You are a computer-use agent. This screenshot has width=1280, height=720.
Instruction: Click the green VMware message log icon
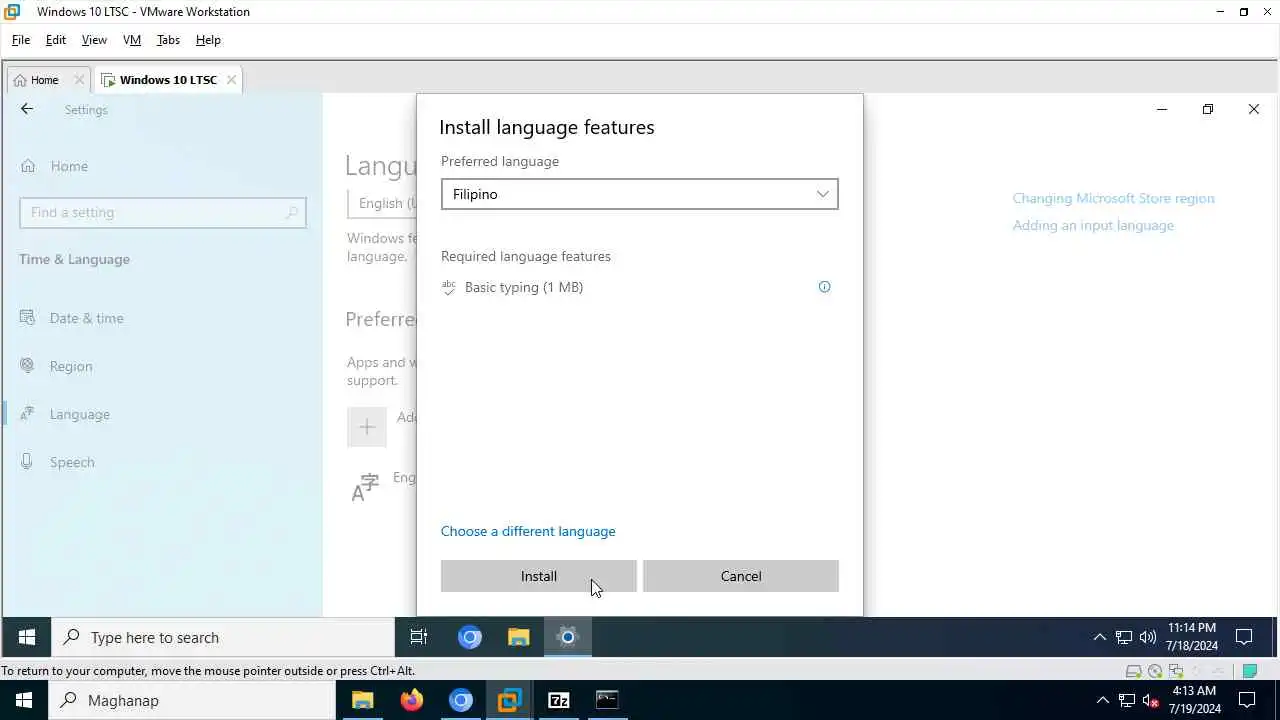(x=1249, y=671)
